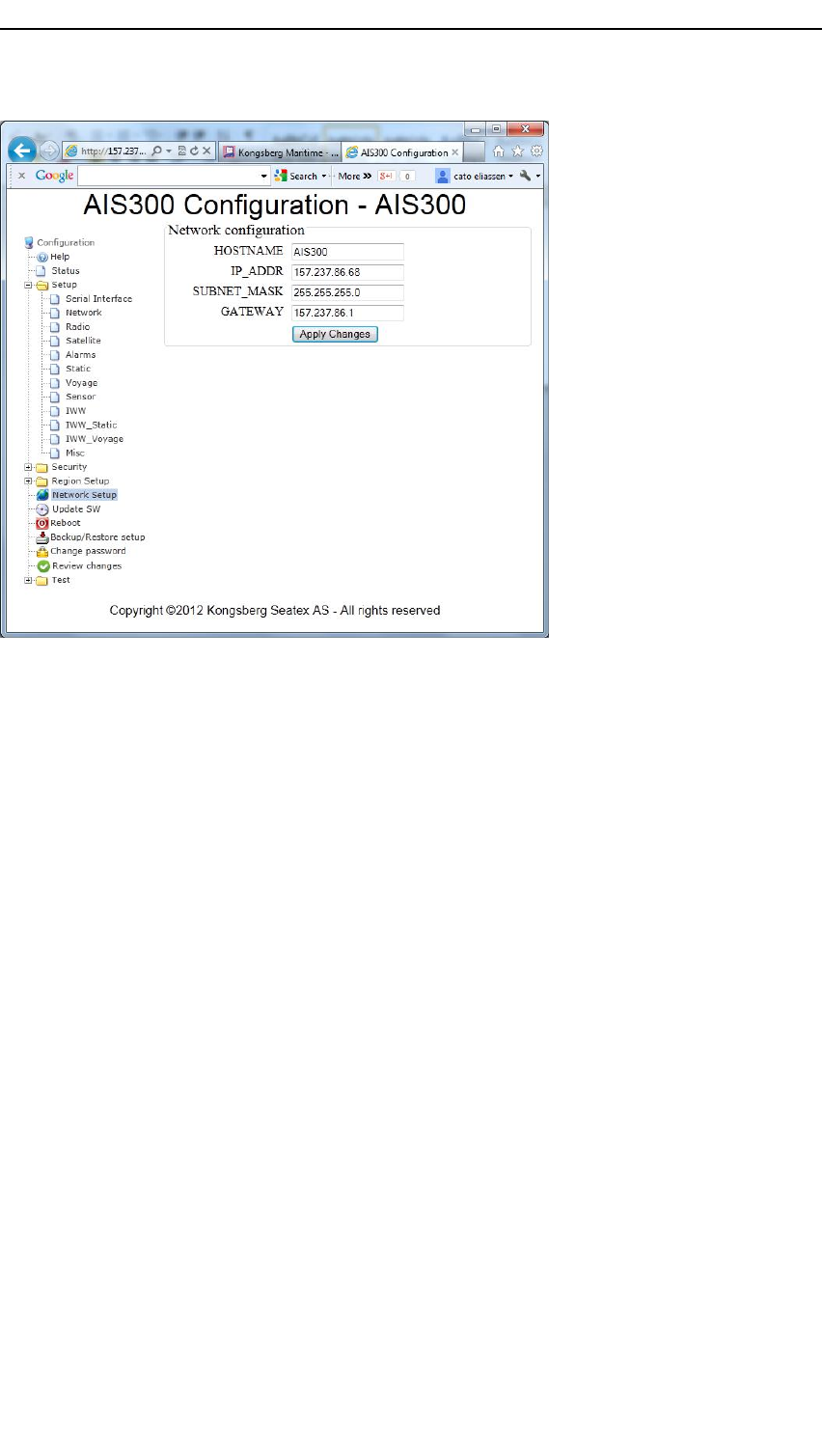The height and width of the screenshot is (1456, 822).
Task: Open the Satellite setup page
Action: (83, 341)
